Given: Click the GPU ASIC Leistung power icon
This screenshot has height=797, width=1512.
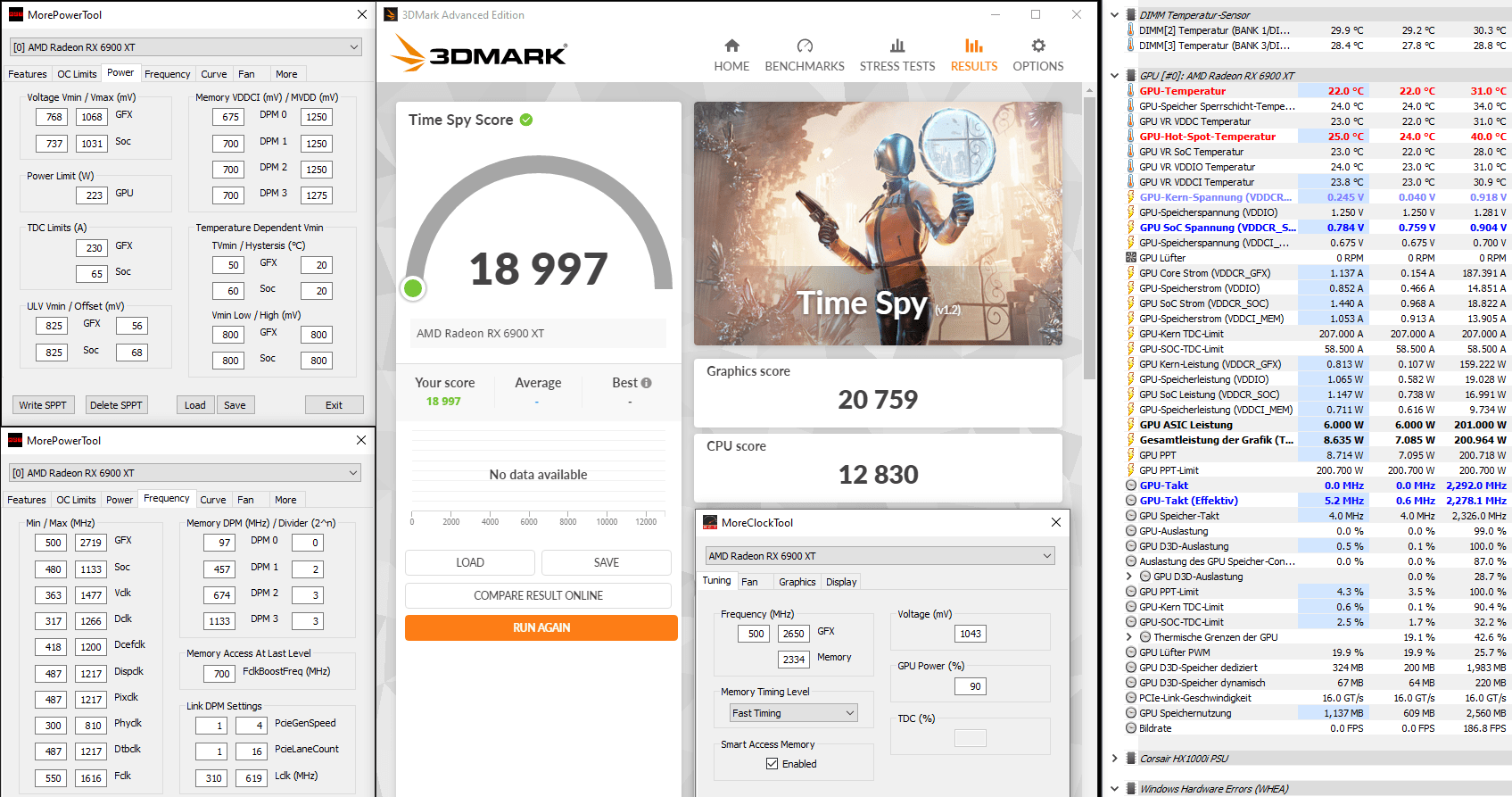Looking at the screenshot, I should tap(1131, 425).
